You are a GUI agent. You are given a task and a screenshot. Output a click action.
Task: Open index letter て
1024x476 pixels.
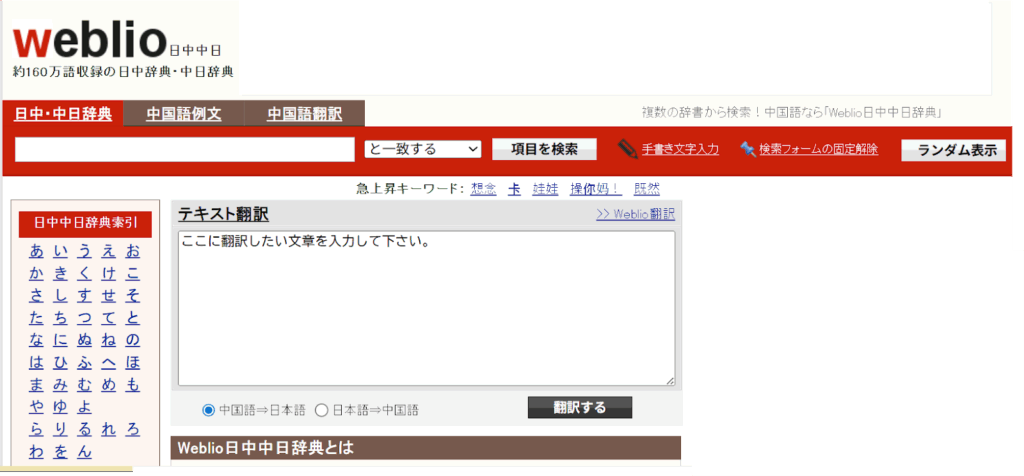pyautogui.click(x=108, y=319)
